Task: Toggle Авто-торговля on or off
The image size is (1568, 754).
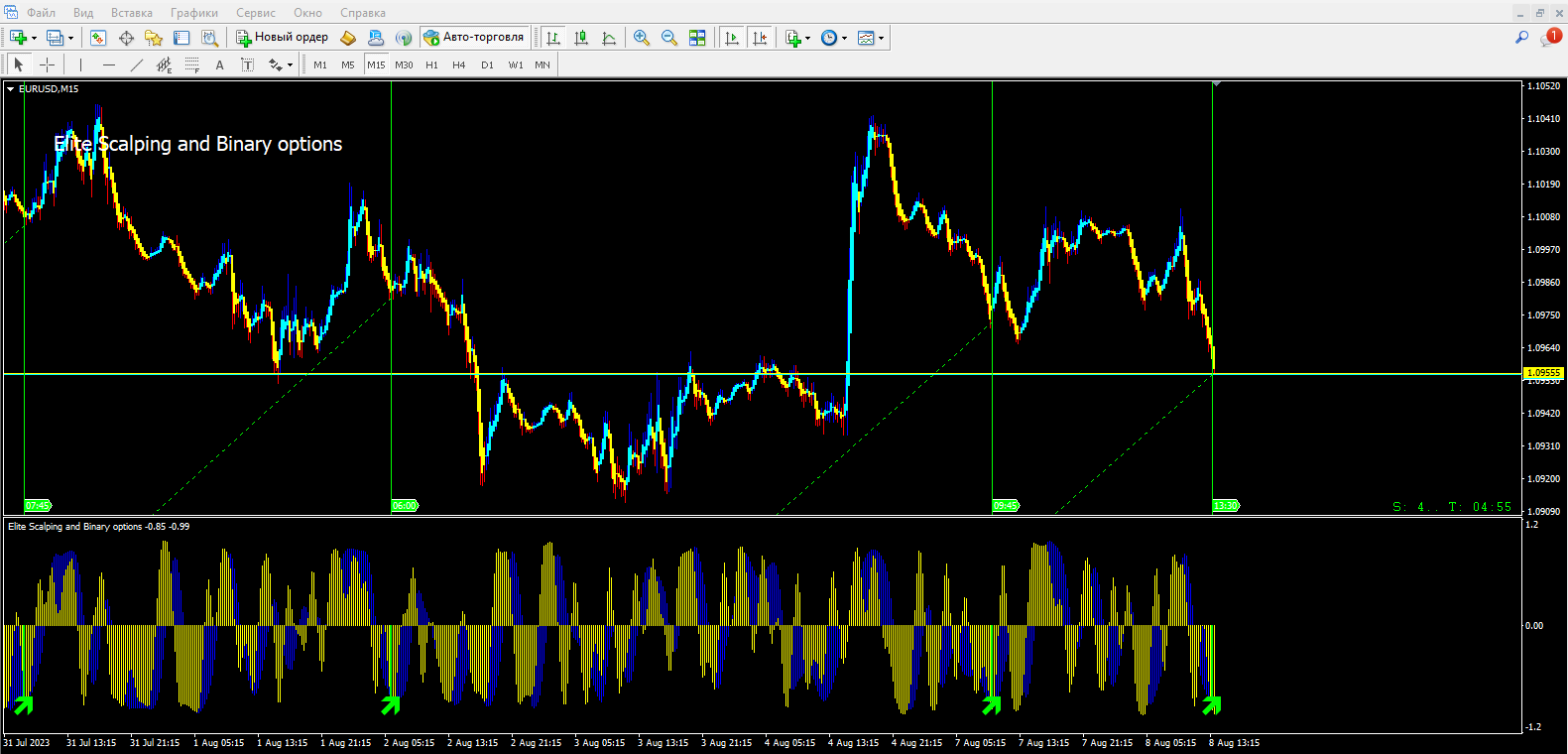Action: click(474, 38)
